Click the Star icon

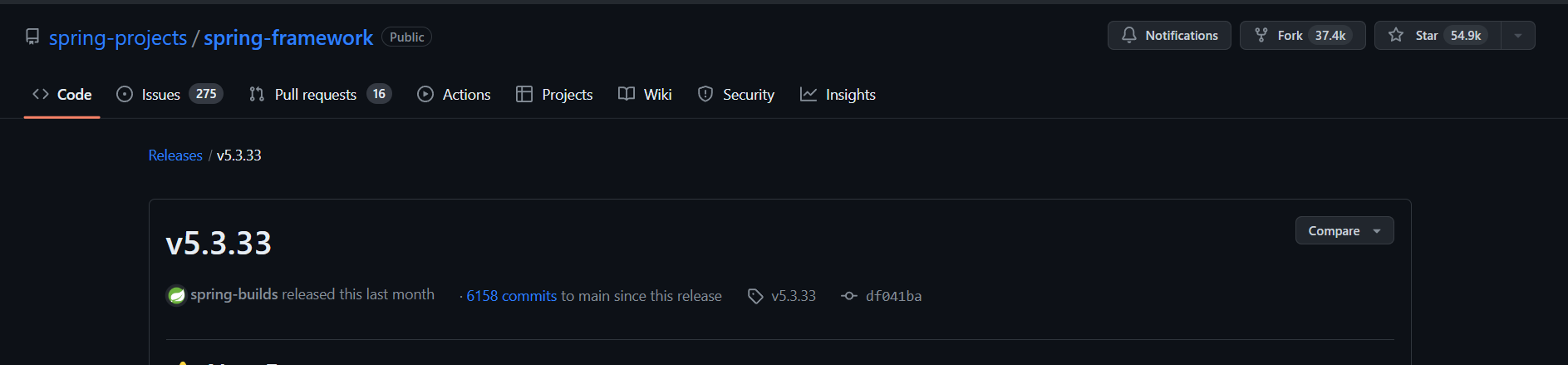click(1396, 36)
